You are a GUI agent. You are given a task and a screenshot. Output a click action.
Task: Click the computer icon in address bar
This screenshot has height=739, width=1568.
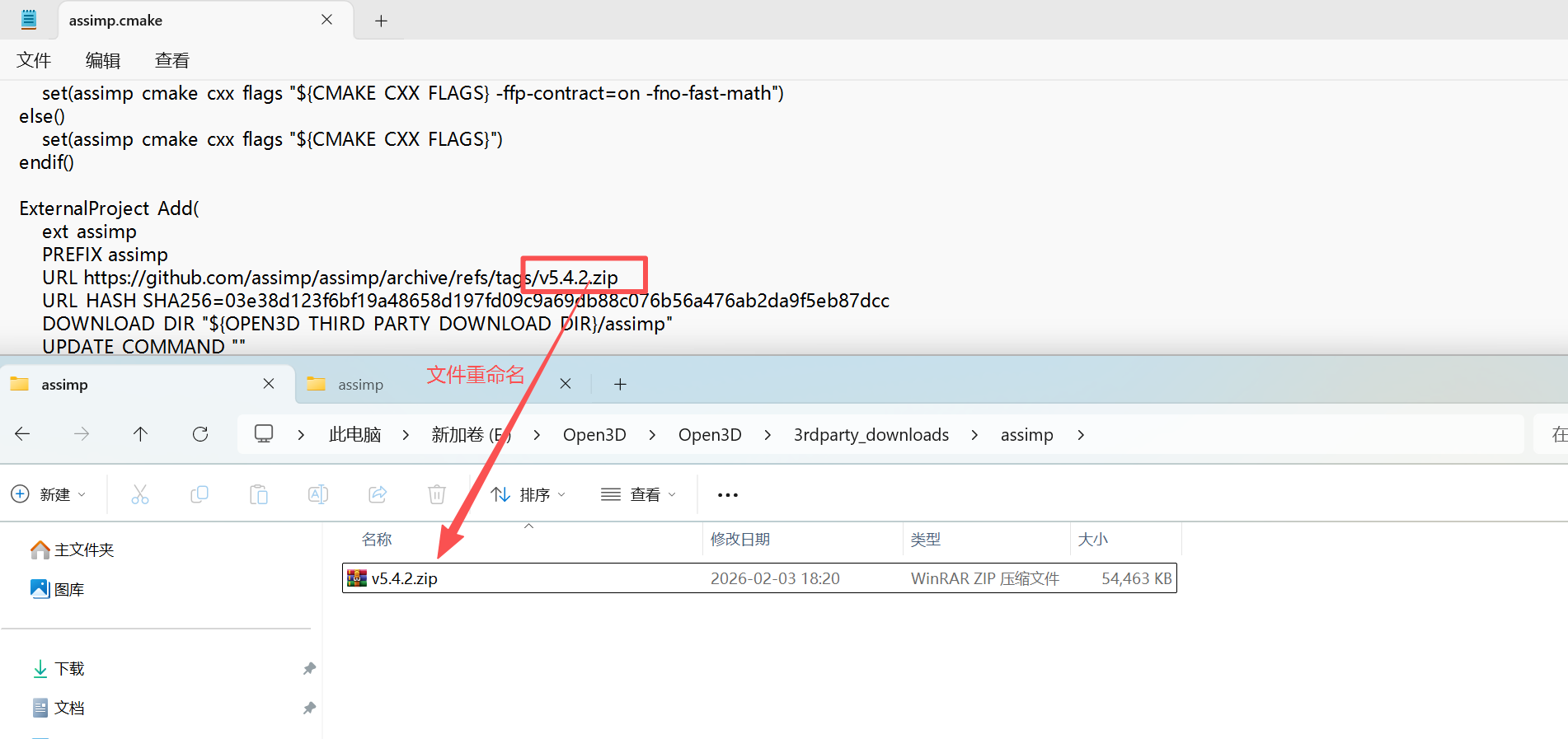click(x=264, y=433)
